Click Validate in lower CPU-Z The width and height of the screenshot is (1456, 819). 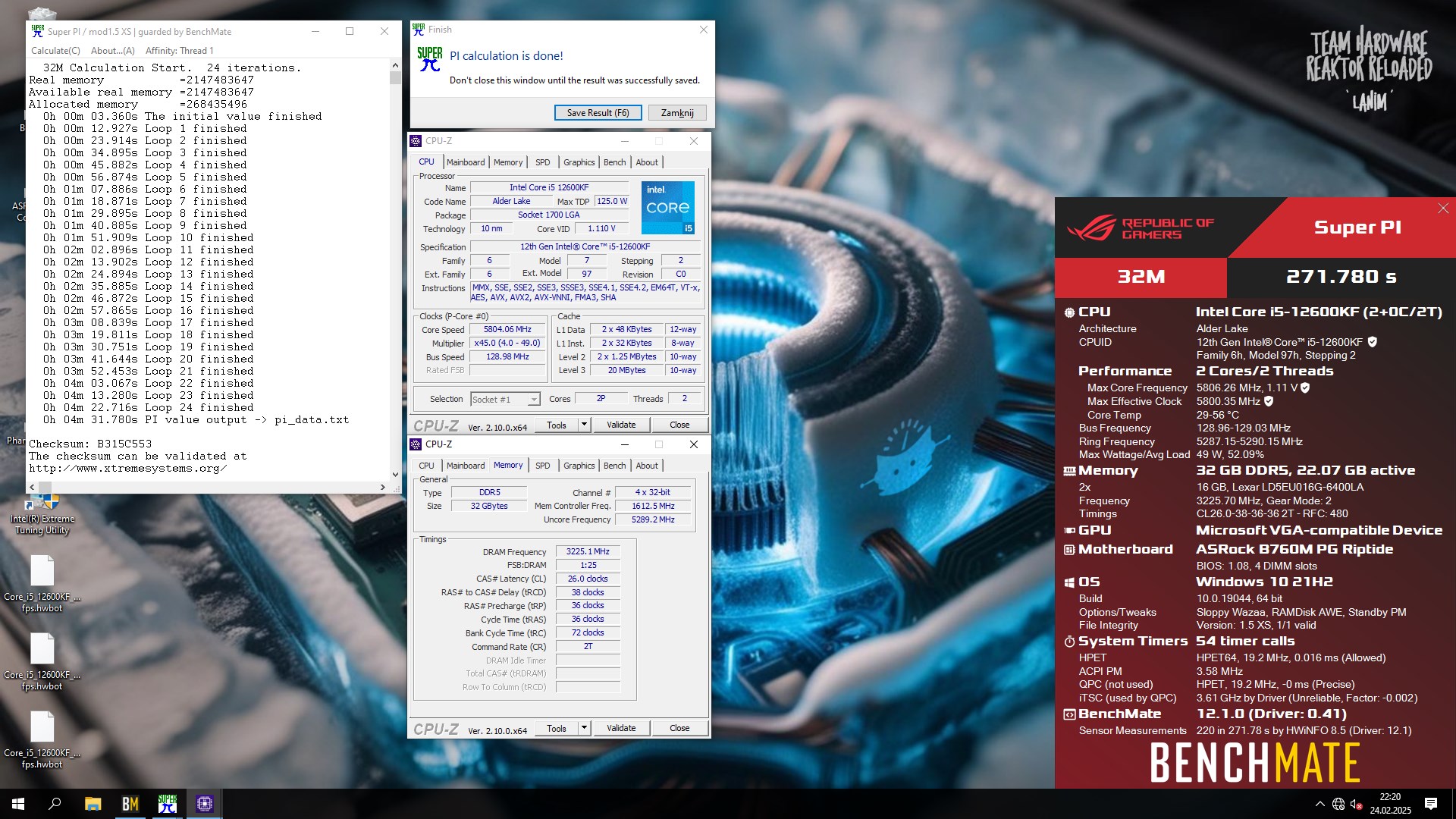pyautogui.click(x=621, y=728)
